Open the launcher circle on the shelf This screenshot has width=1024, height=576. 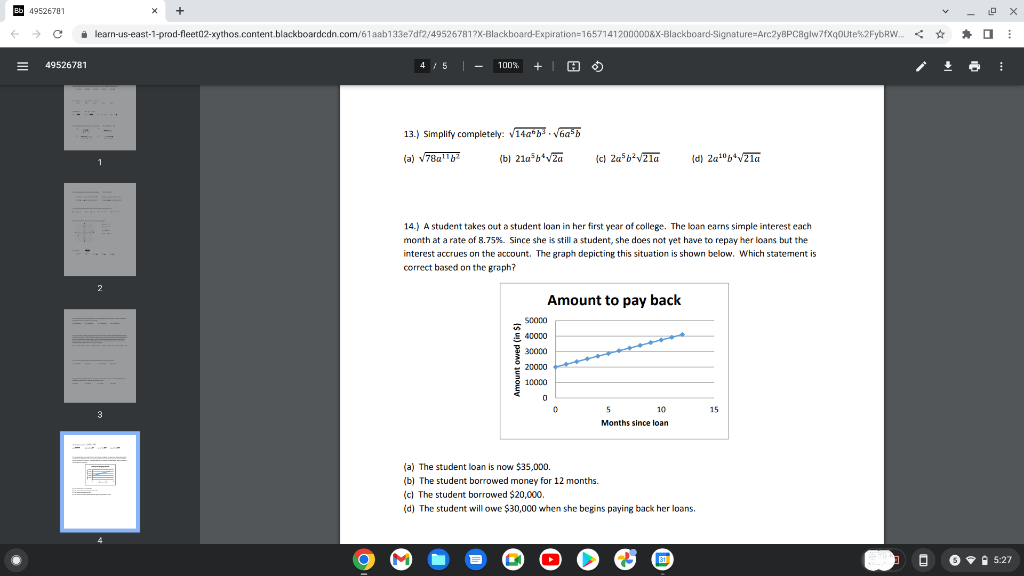pyautogui.click(x=16, y=560)
